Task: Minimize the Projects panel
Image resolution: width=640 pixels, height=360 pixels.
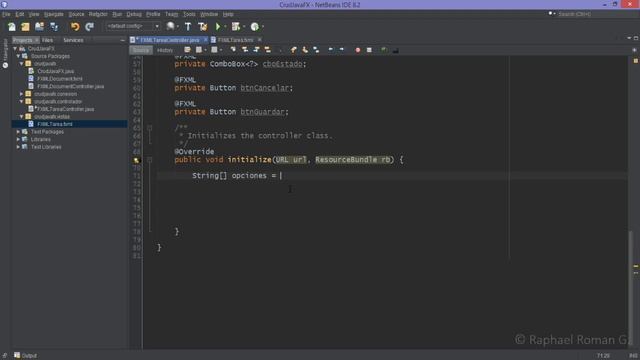Action: tap(122, 40)
